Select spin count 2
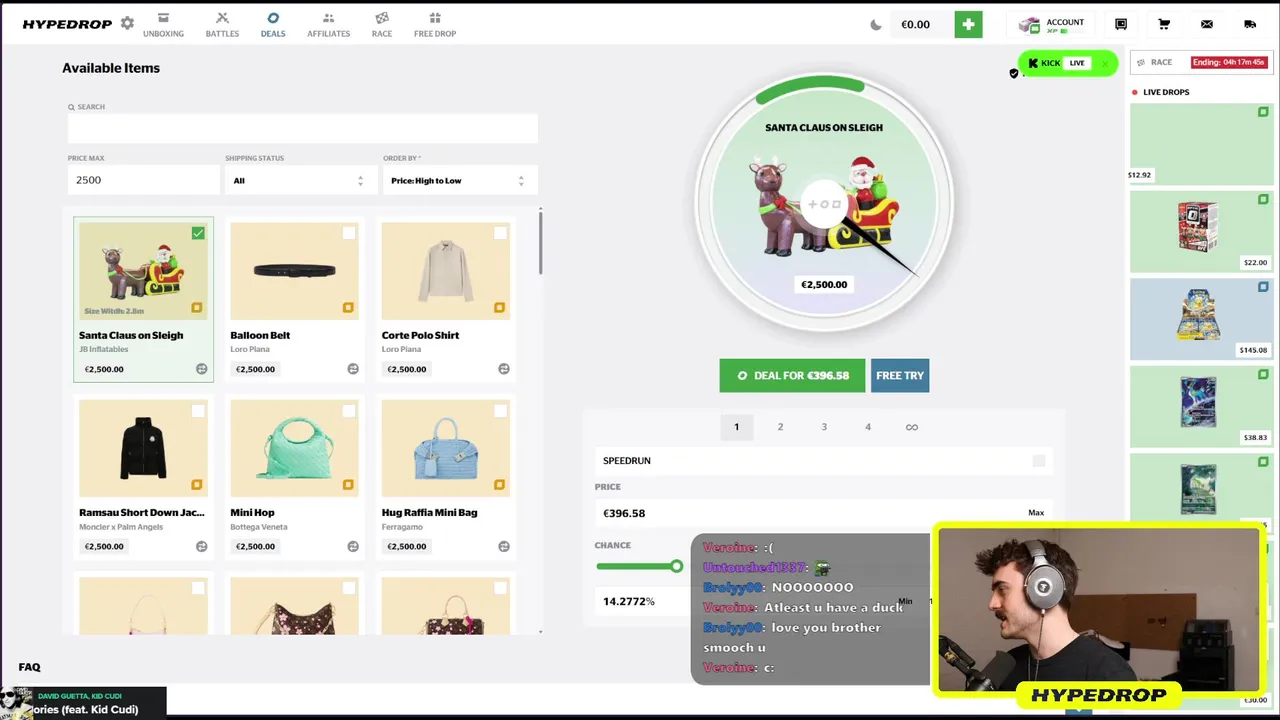1280x720 pixels. [x=780, y=427]
